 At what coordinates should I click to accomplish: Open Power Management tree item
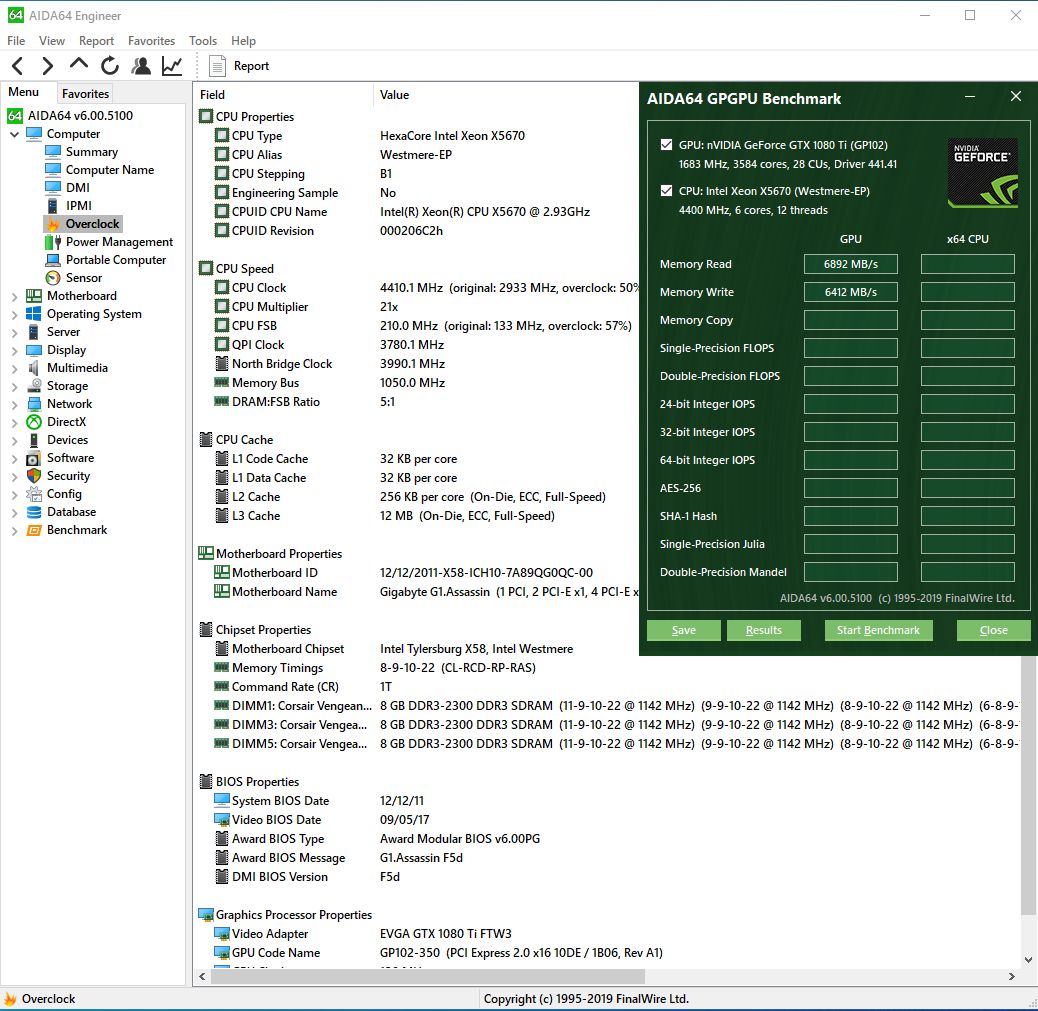coord(119,242)
